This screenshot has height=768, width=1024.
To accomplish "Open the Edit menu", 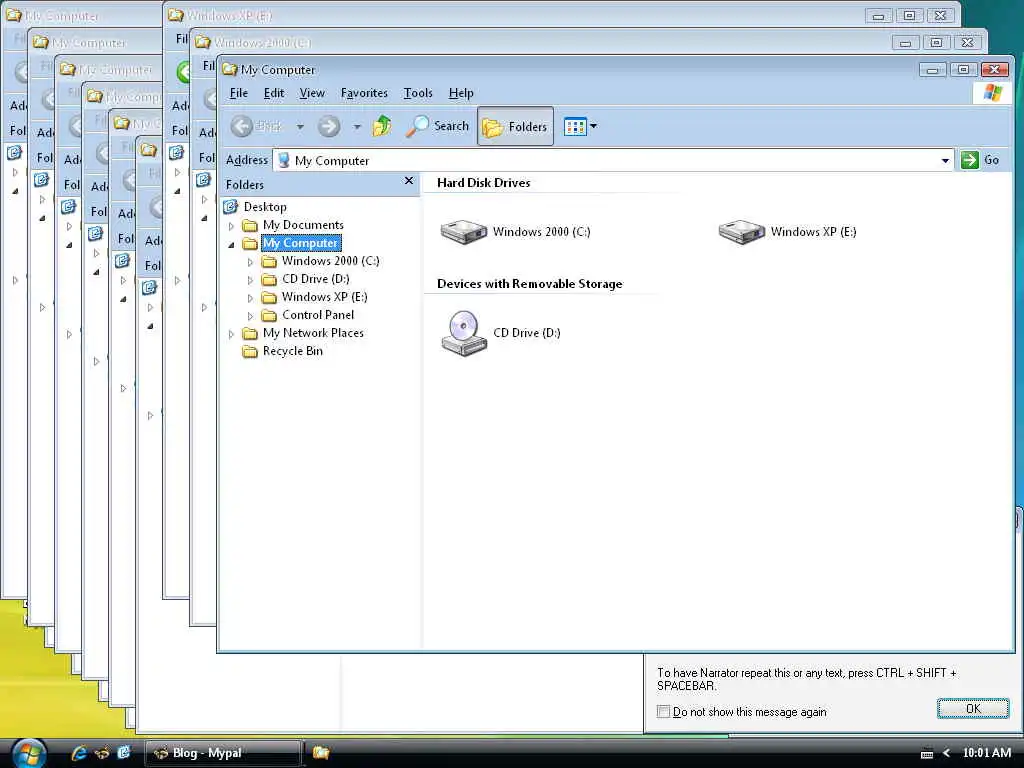I will [274, 93].
